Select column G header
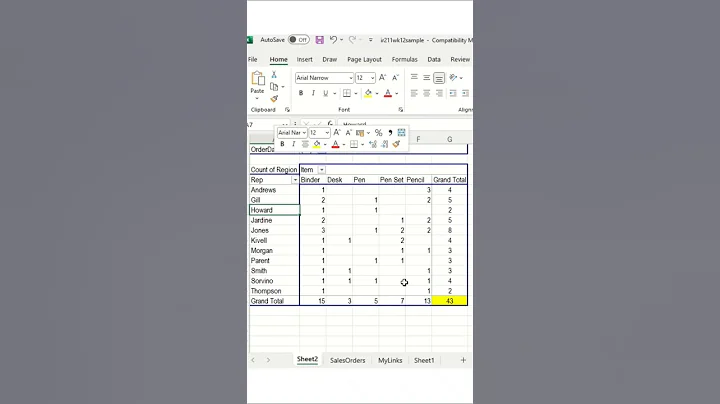Viewport: 720px width, 404px height. click(450, 139)
